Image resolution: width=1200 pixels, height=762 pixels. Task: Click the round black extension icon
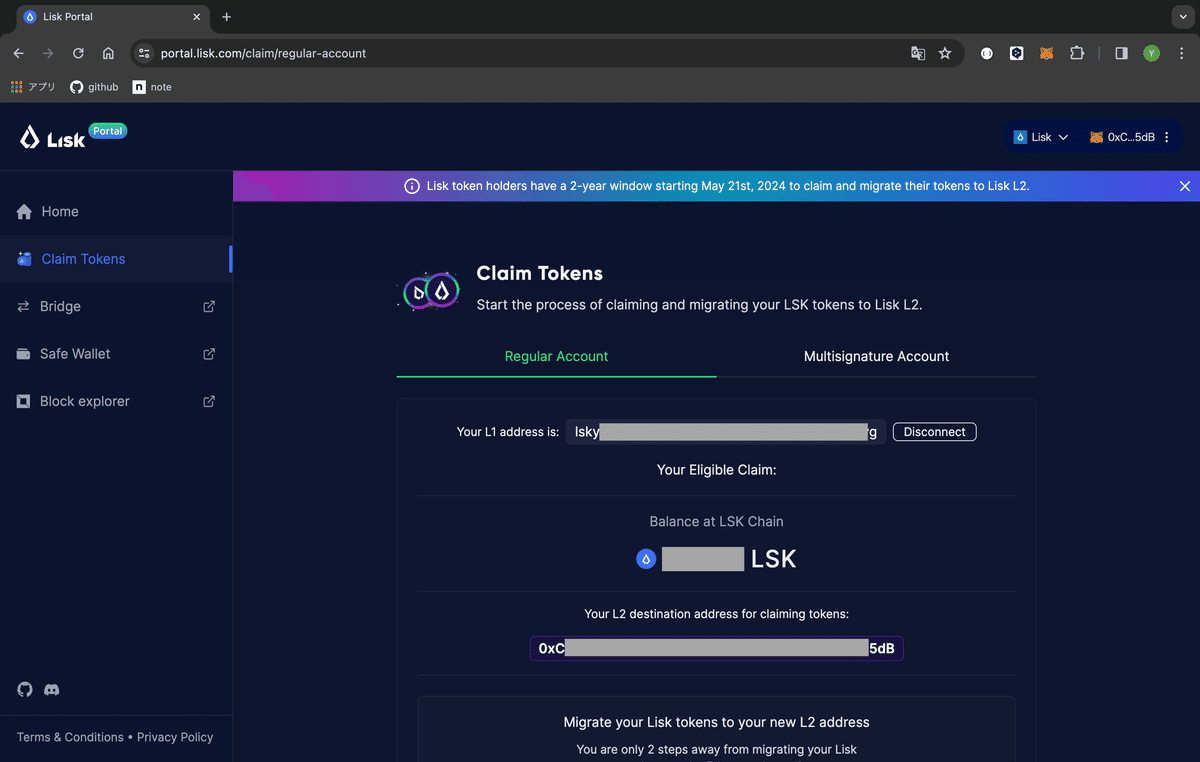click(x=987, y=53)
